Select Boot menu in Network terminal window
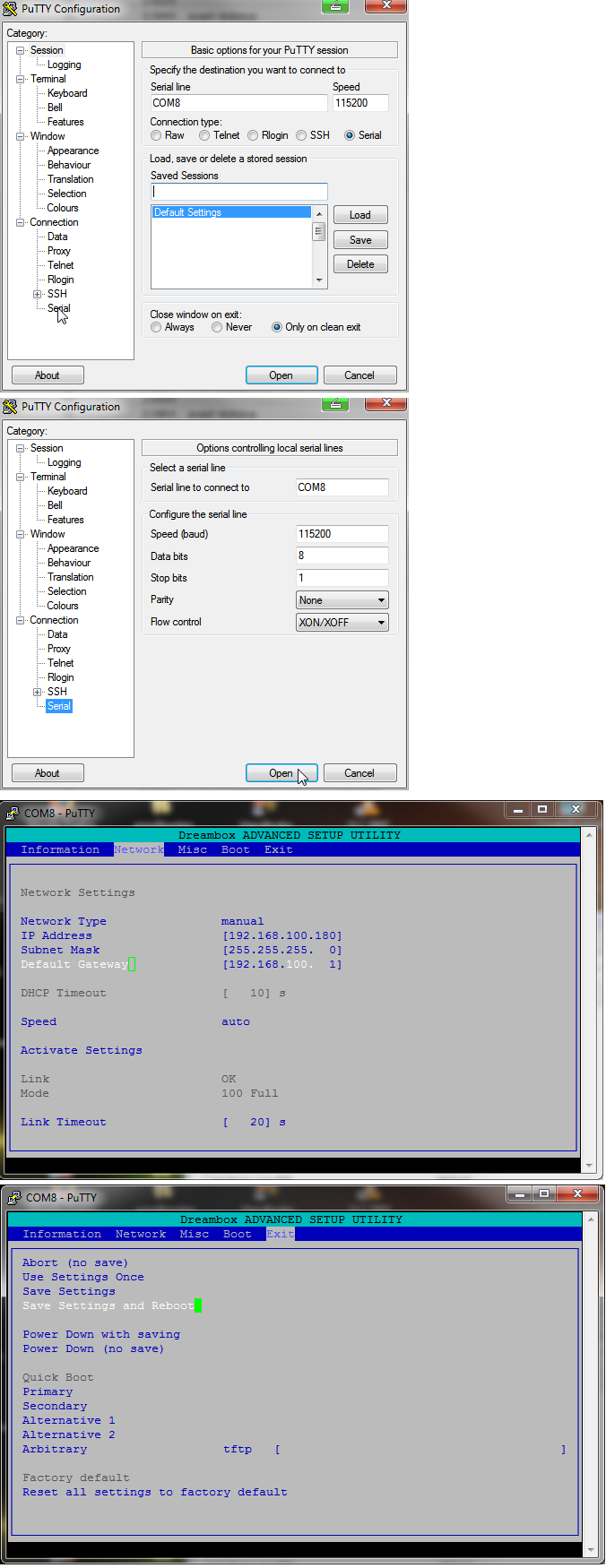Screen dimensions: 606x1568 tap(236, 849)
